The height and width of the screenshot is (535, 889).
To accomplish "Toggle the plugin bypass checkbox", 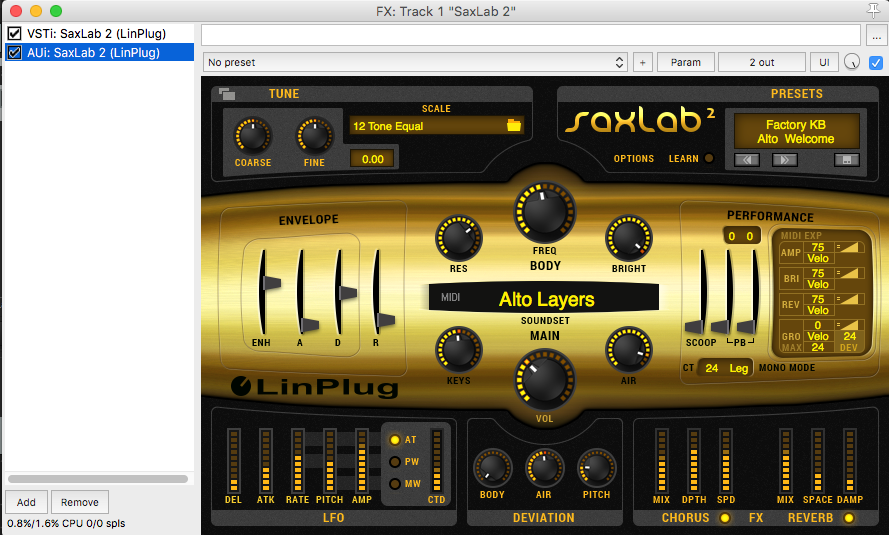I will click(x=875, y=62).
